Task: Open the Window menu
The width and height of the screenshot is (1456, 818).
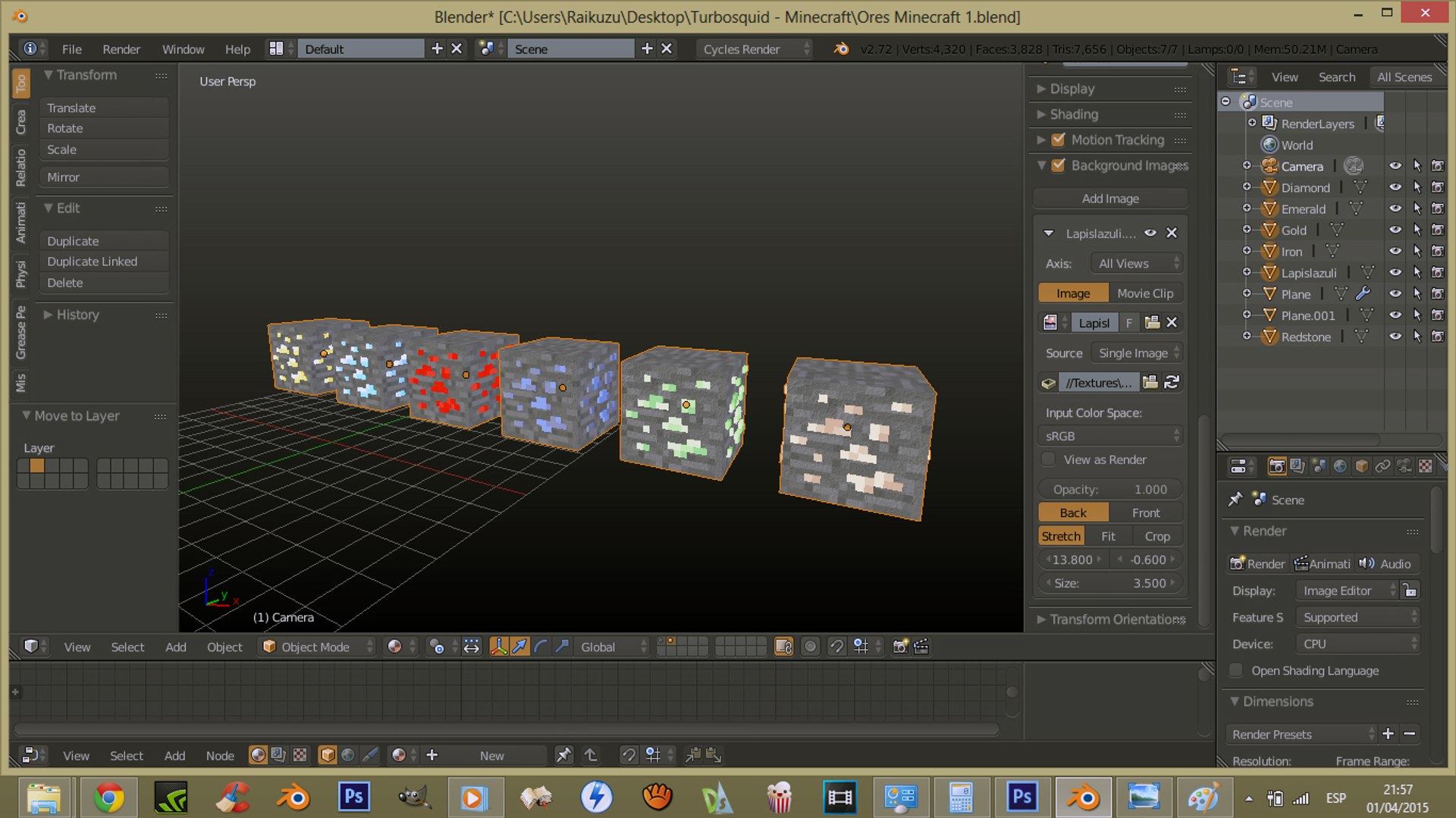Action: (183, 49)
